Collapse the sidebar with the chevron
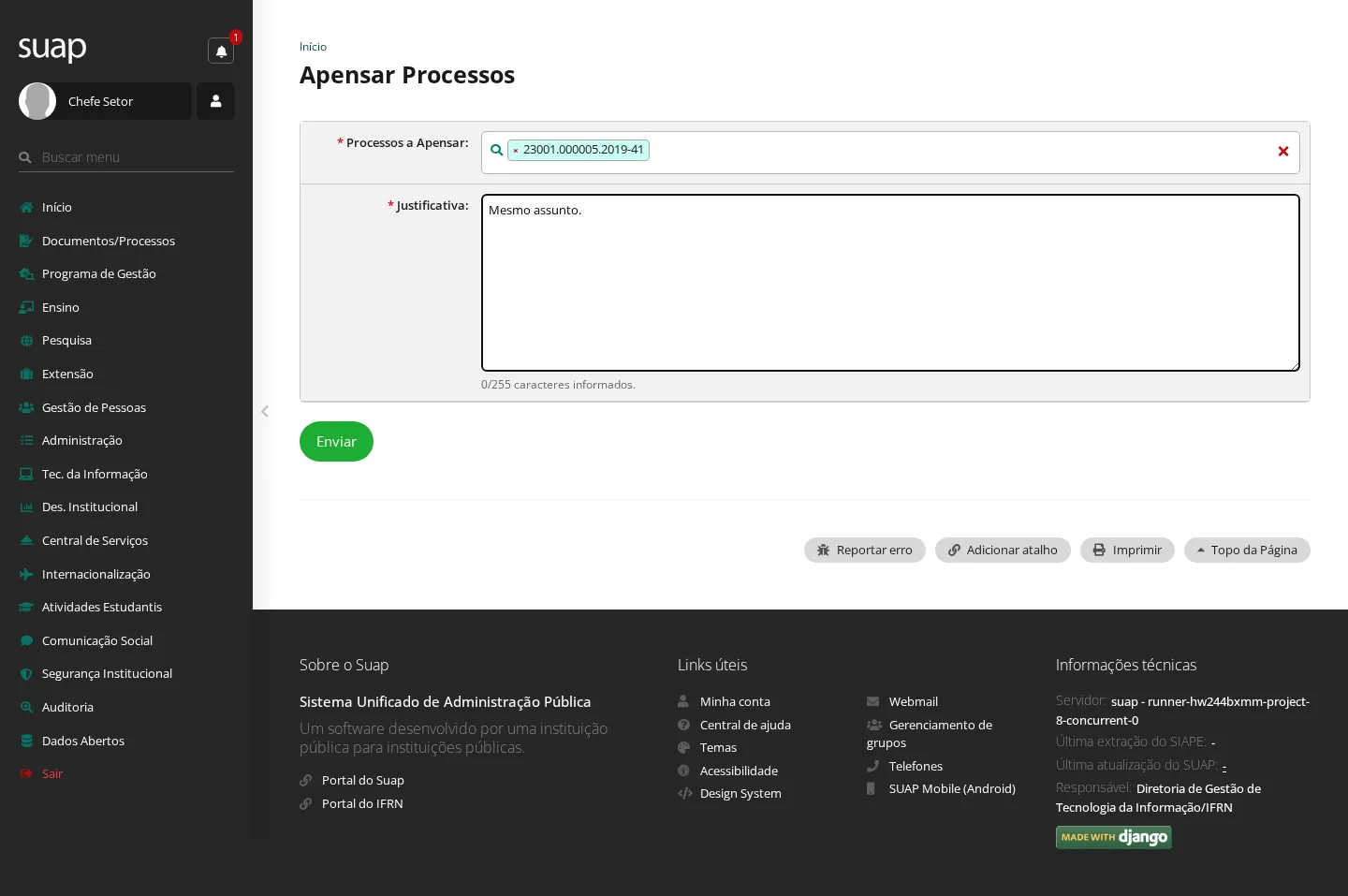This screenshot has width=1348, height=896. point(265,411)
